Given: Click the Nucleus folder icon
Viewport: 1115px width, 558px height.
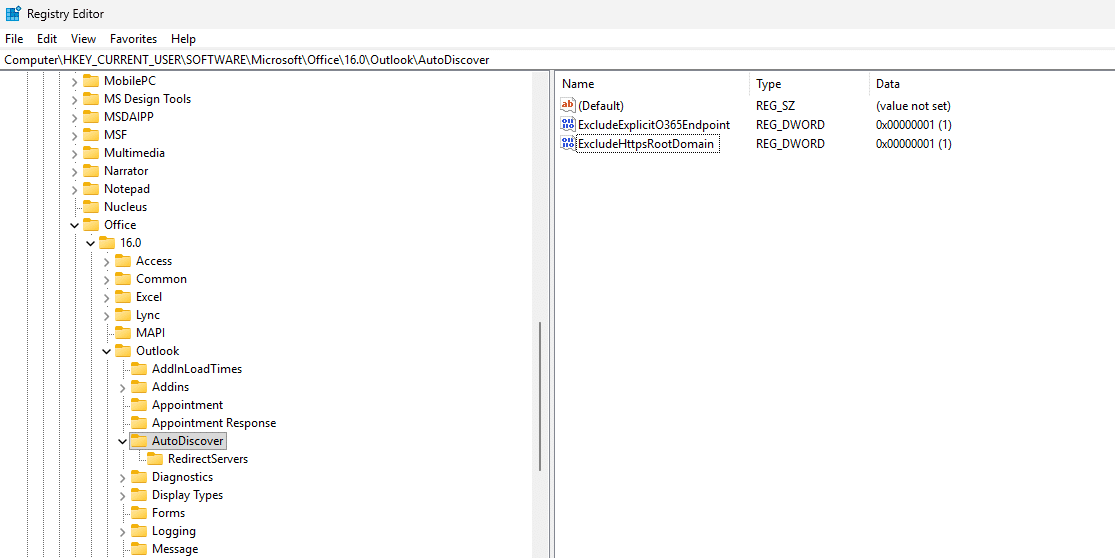Looking at the screenshot, I should [90, 207].
